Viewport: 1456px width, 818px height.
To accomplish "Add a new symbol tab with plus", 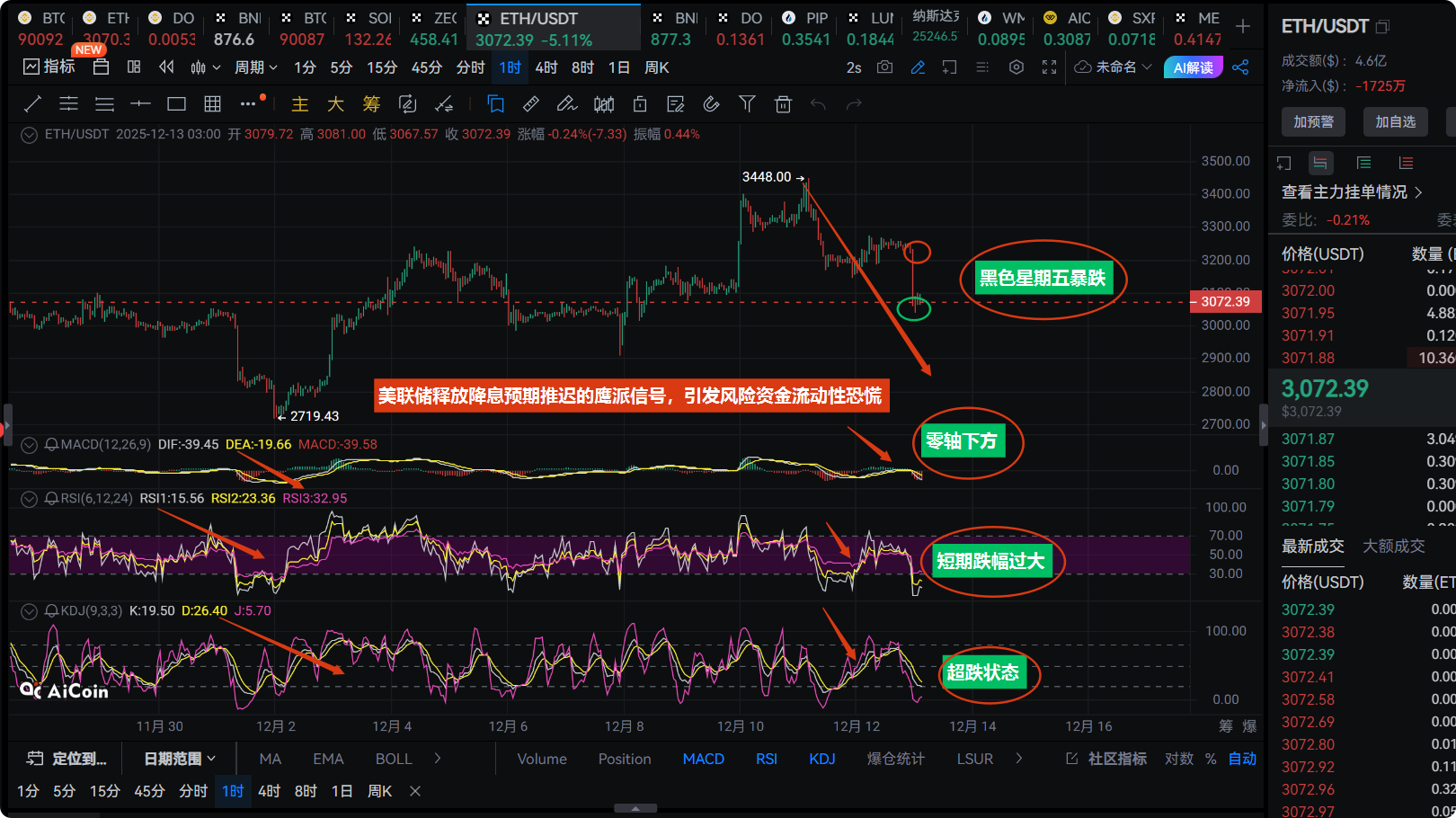I will [x=1243, y=27].
